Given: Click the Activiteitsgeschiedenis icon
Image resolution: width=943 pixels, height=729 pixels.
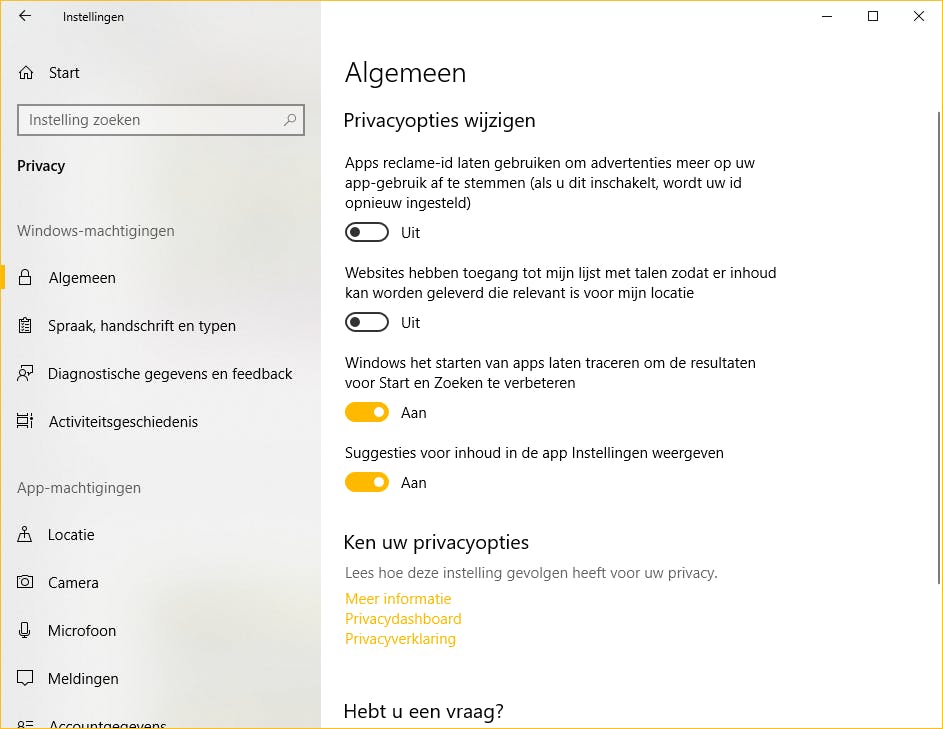Looking at the screenshot, I should click(26, 422).
